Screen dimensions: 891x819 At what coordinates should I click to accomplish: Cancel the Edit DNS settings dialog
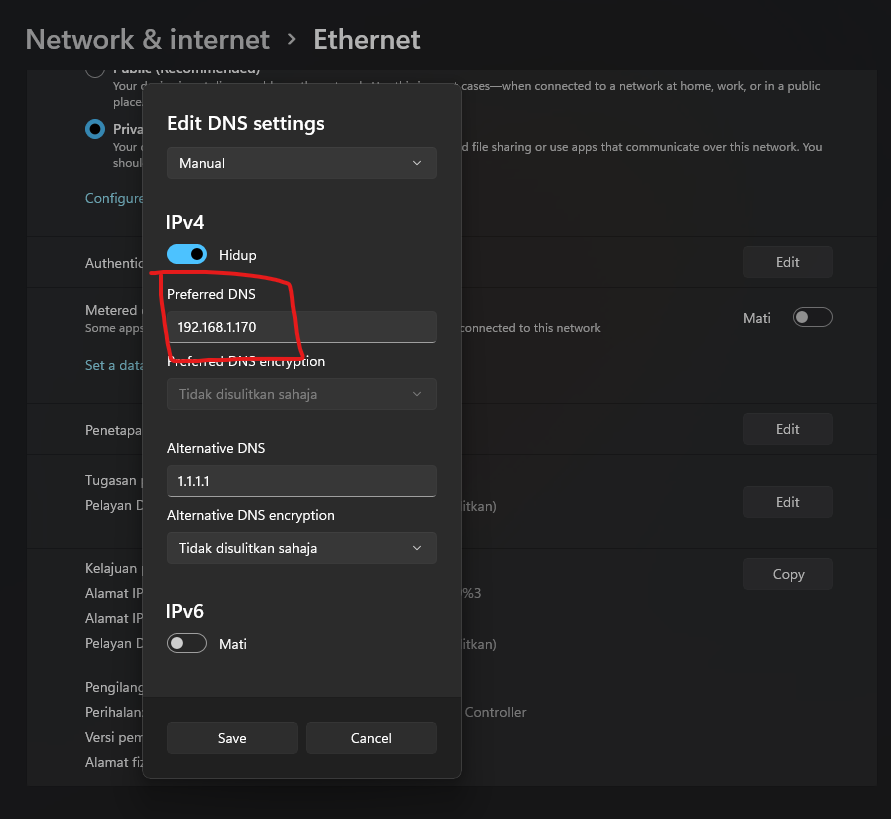[371, 738]
